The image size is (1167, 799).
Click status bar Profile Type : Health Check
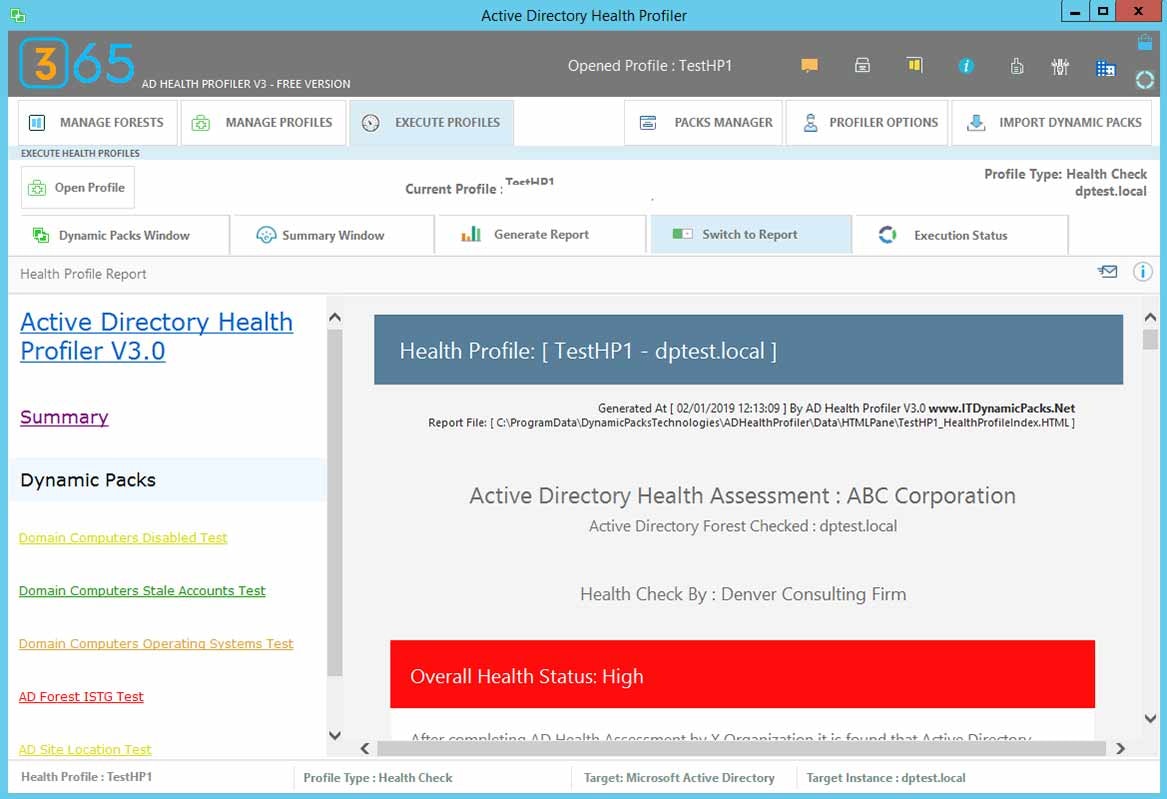(x=377, y=777)
